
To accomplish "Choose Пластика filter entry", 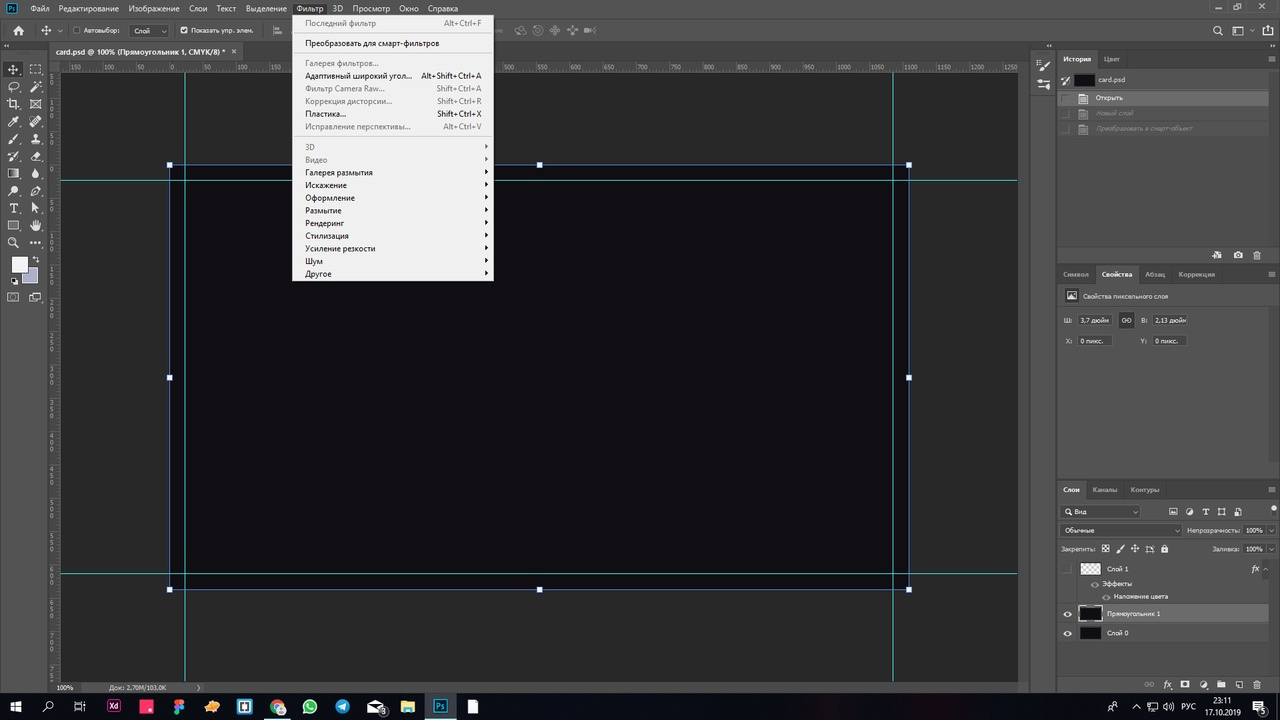I will pos(393,114).
